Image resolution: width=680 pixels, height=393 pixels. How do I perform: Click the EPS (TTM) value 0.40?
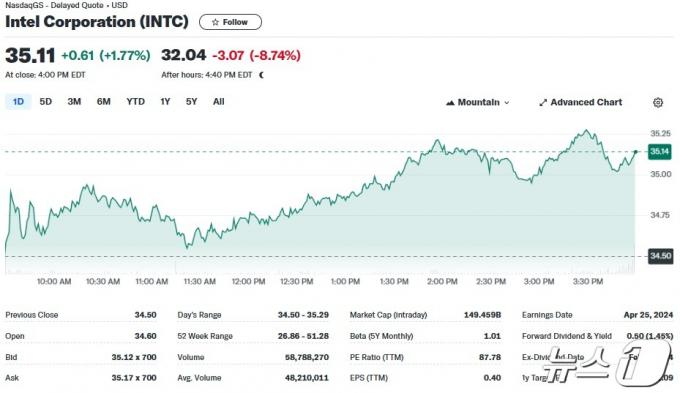(492, 378)
